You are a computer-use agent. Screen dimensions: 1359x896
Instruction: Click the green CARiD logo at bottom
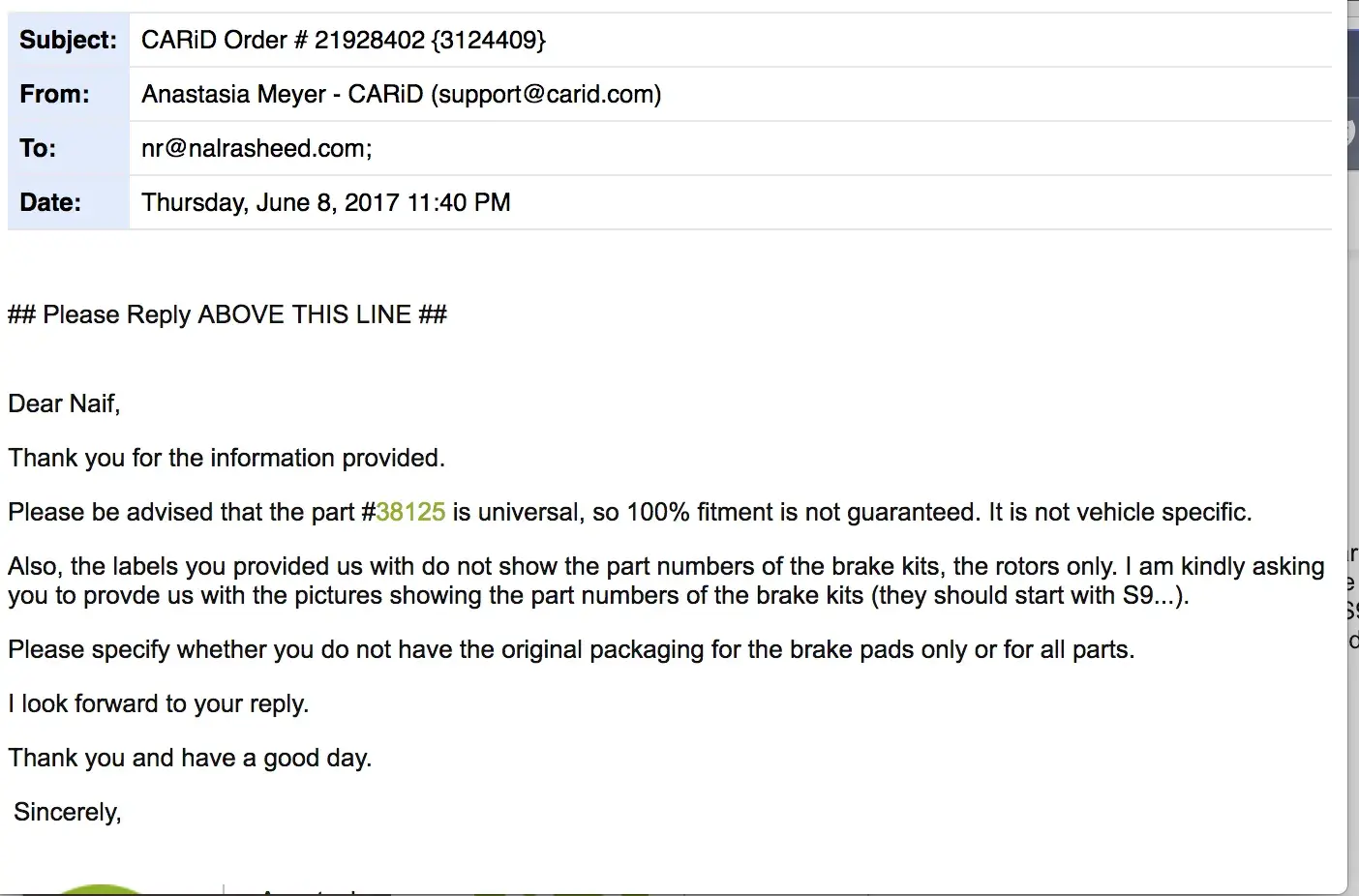(101, 889)
